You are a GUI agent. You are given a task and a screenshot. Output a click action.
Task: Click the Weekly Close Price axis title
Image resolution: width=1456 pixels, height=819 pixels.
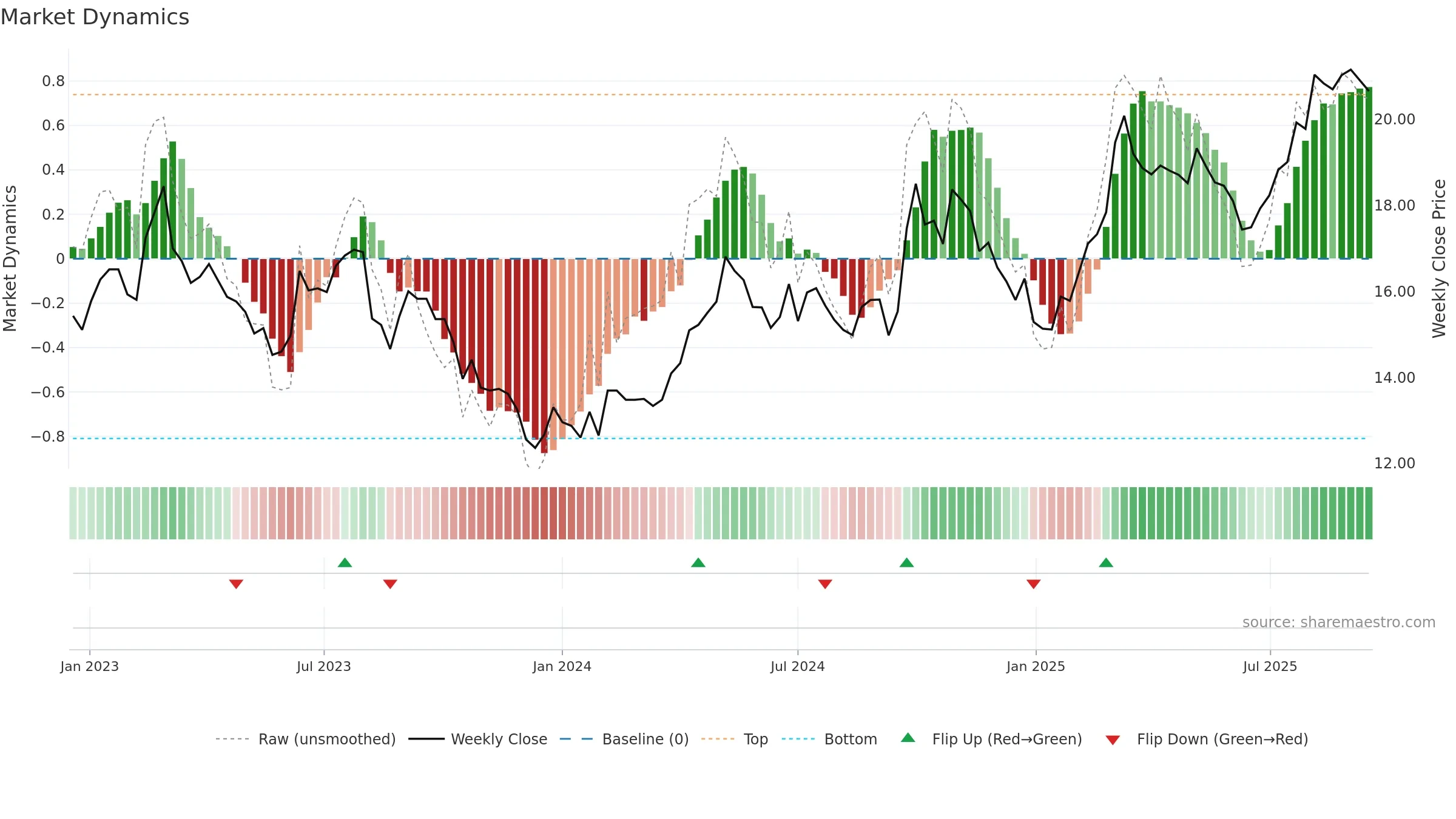tap(1440, 258)
